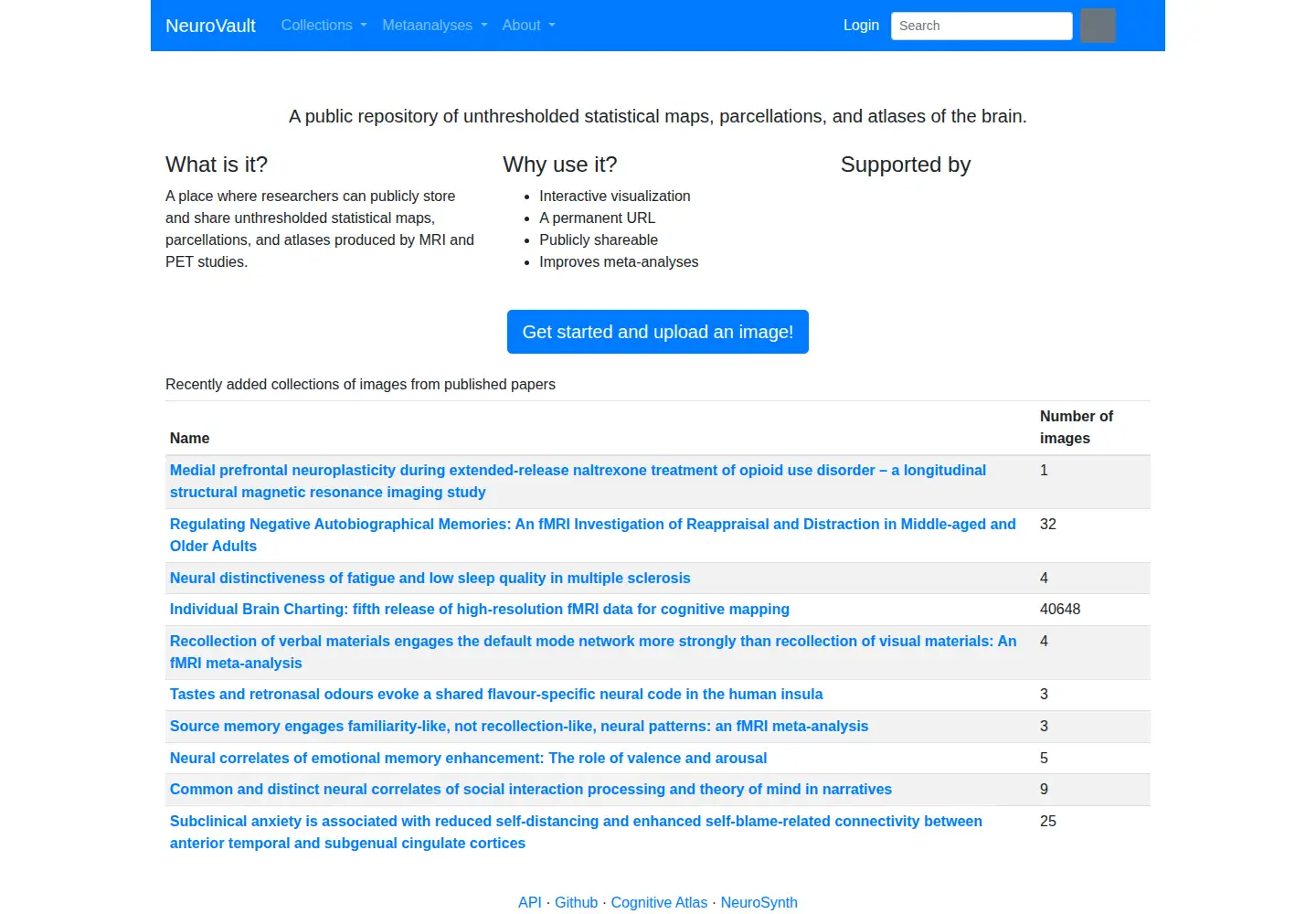Click the gray search submit button
Screen dimensions: 1316x914
(x=1098, y=26)
